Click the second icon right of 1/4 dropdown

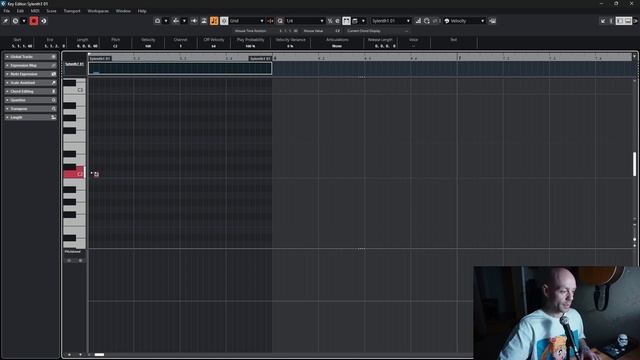337,21
